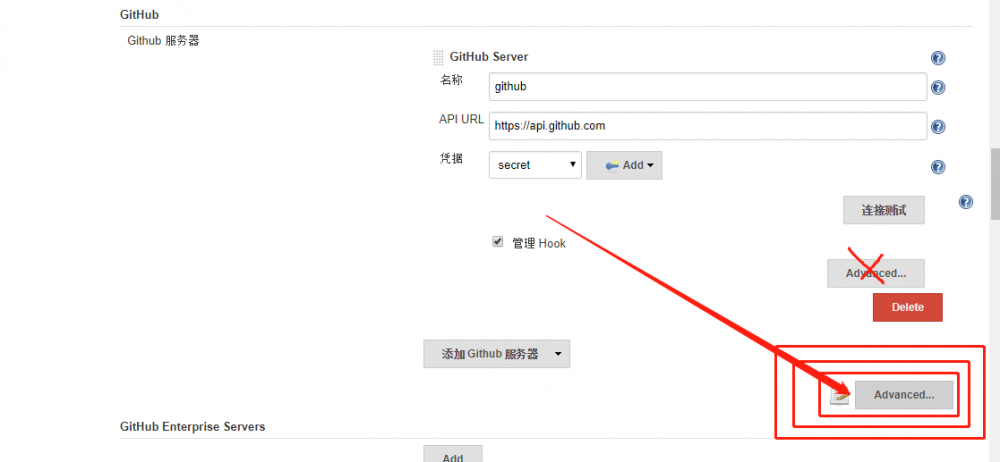Open help icon beside API URL field
This screenshot has height=462, width=1000.
(x=938, y=127)
